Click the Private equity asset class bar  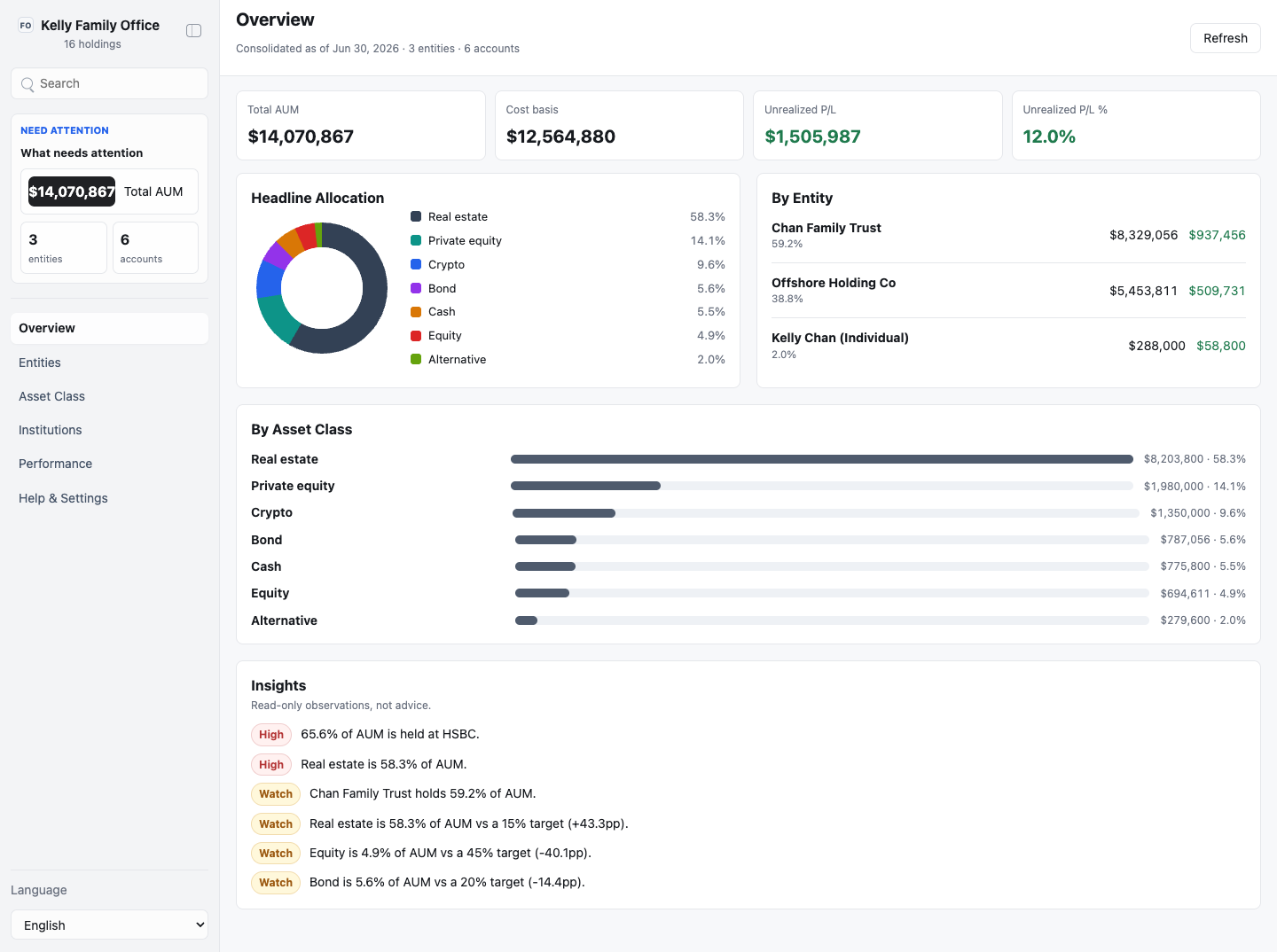tap(822, 486)
